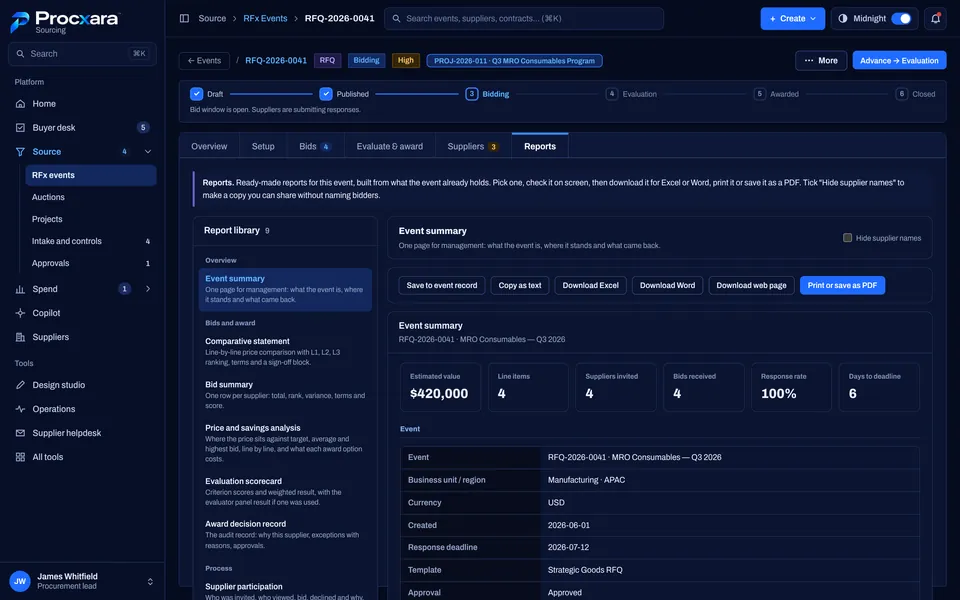Select the Supplier participation report
960x600 pixels.
285,590
